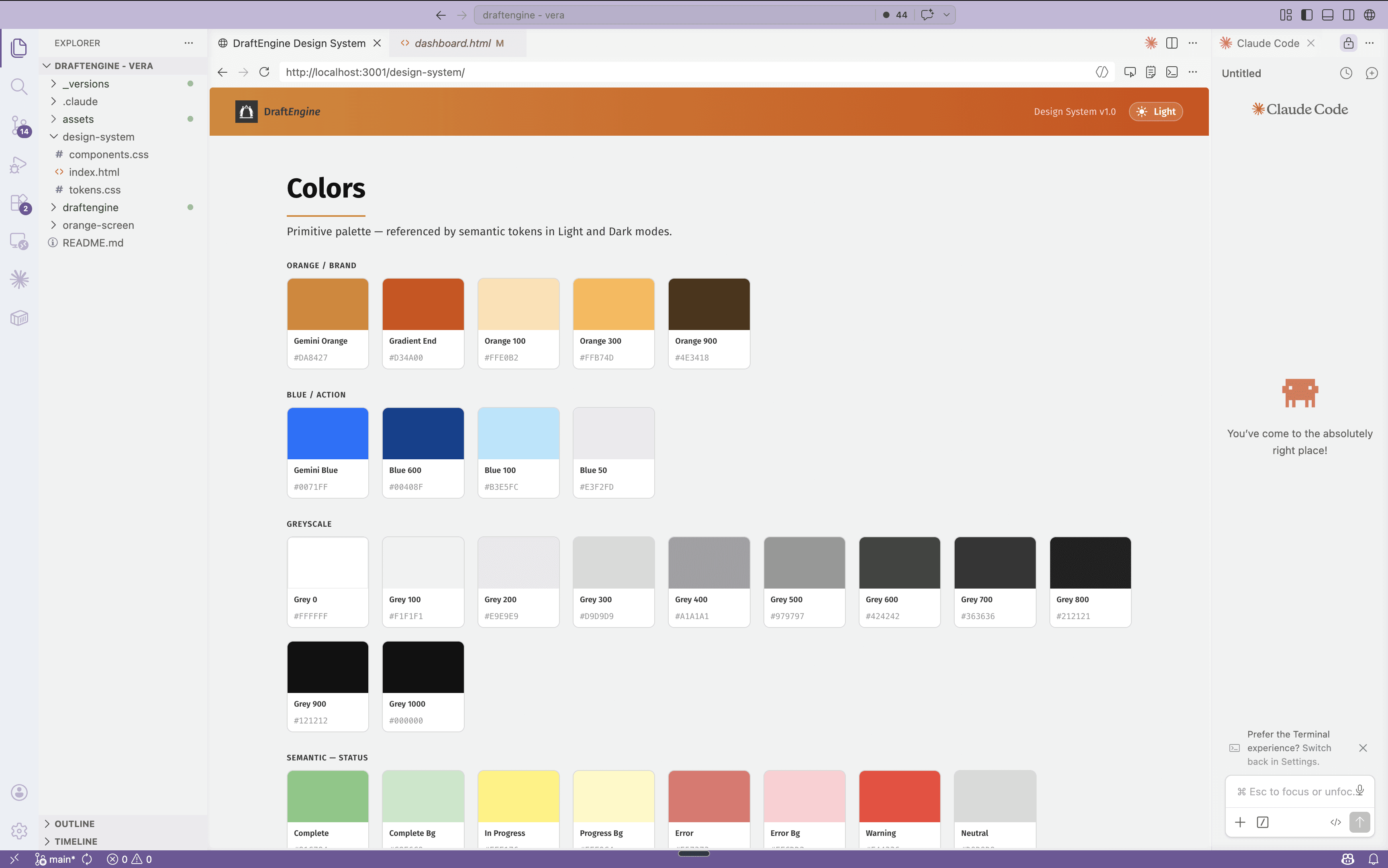Open Claude chat session history clock icon
Viewport: 1388px width, 868px height.
(1346, 73)
